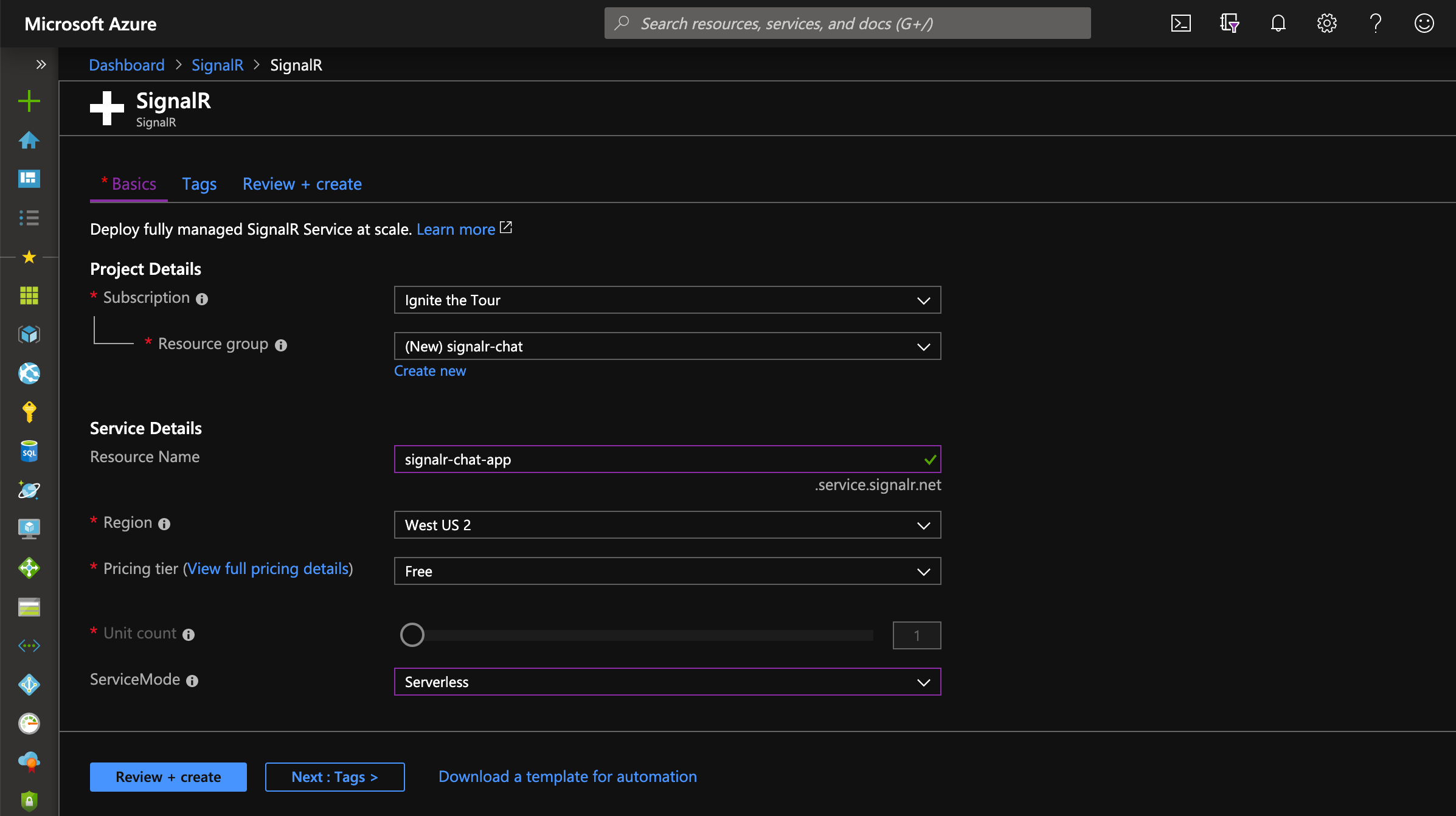Switch to the Review + create tab
Image resolution: width=1456 pixels, height=816 pixels.
tap(302, 184)
